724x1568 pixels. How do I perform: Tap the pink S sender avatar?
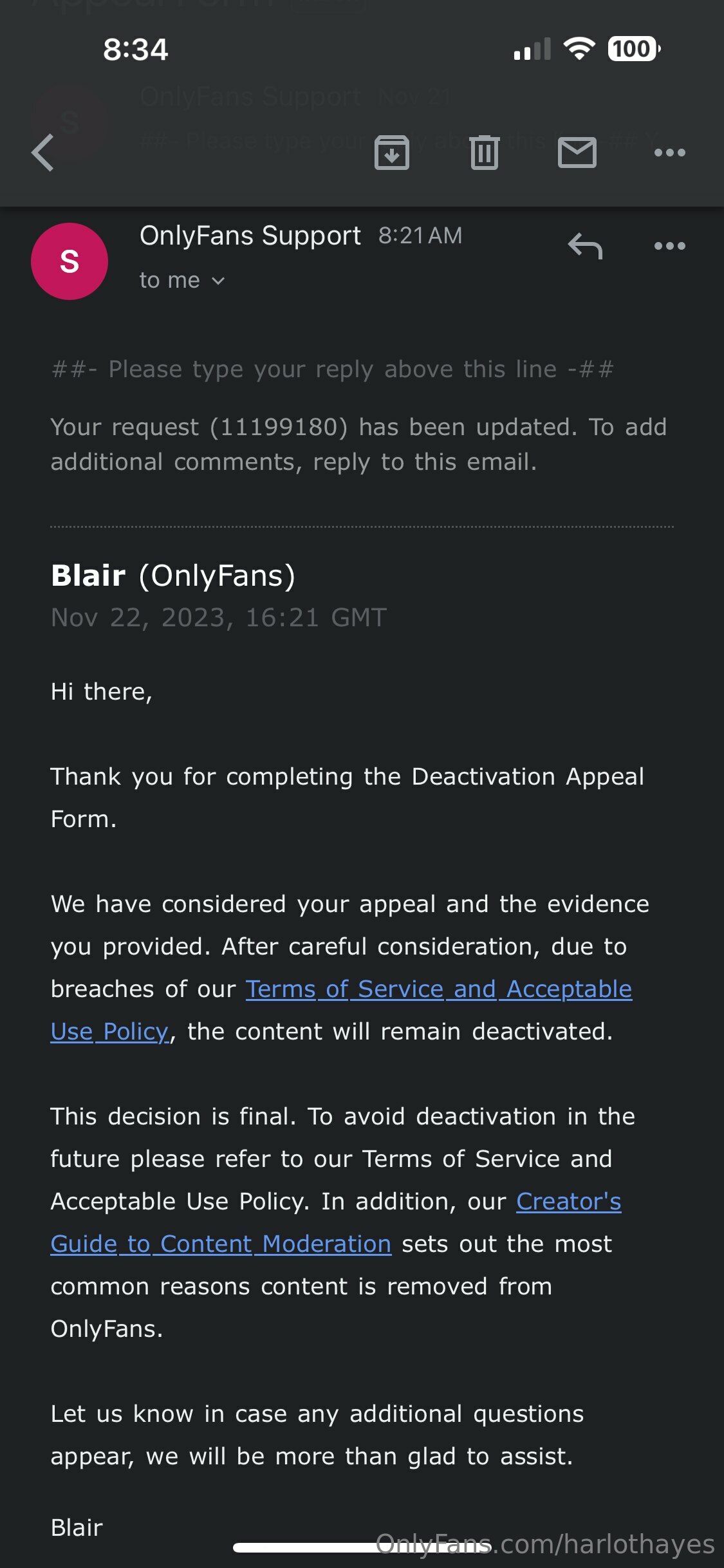point(70,261)
